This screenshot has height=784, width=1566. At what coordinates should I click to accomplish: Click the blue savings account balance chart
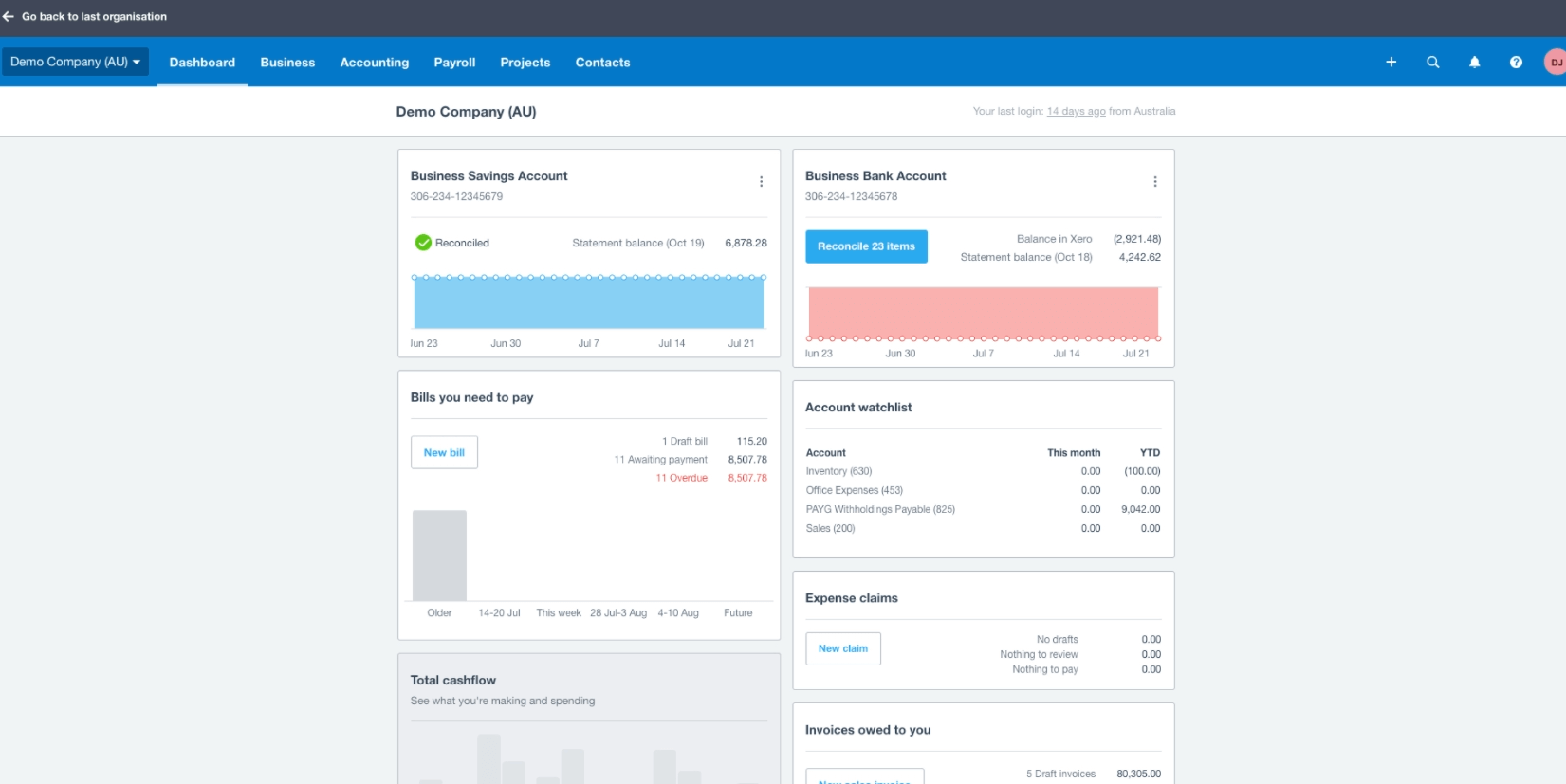point(588,303)
